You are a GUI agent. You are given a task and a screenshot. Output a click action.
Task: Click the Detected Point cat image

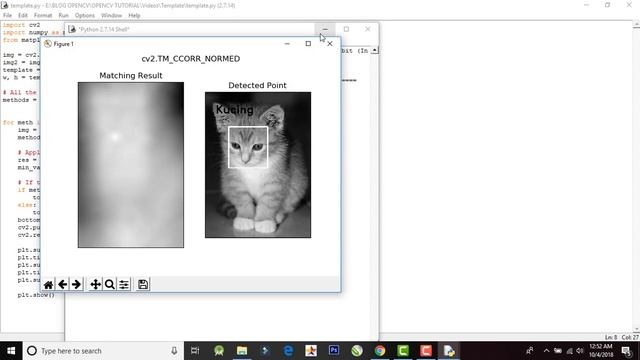tap(258, 165)
